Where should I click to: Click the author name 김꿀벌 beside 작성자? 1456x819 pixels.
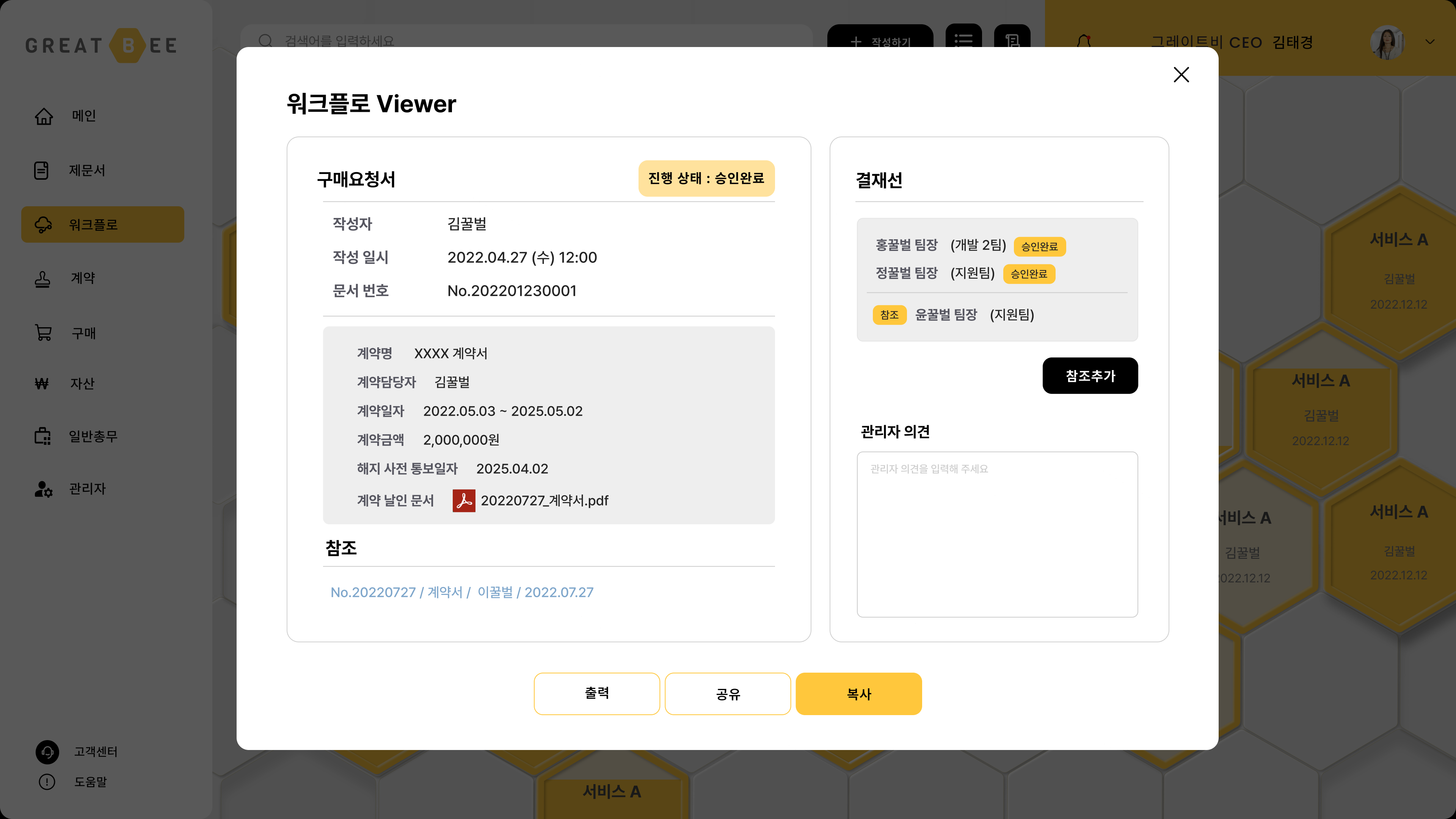[466, 224]
